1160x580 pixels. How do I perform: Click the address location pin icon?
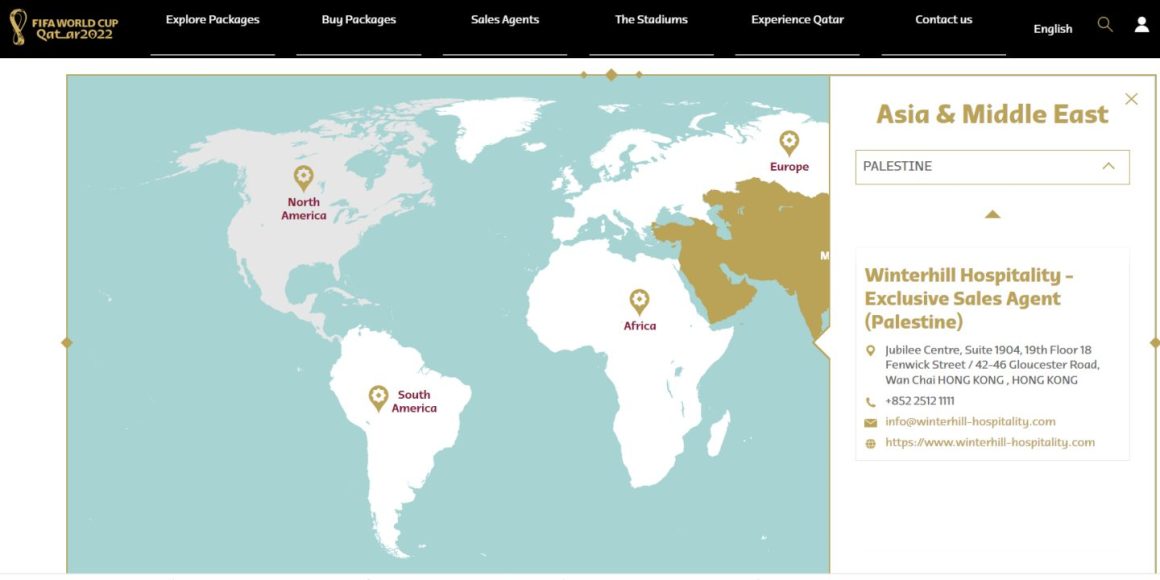(x=870, y=350)
